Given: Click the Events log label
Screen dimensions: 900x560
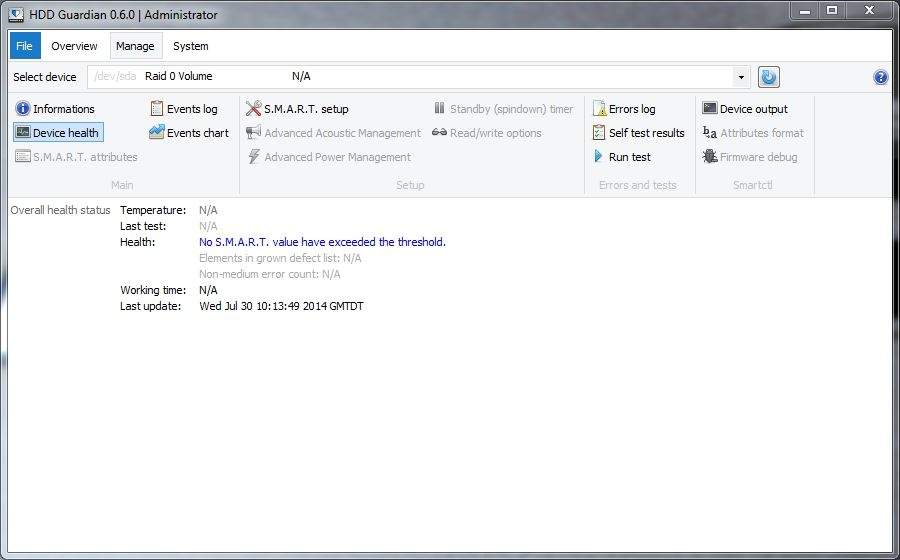Looking at the screenshot, I should coord(192,109).
